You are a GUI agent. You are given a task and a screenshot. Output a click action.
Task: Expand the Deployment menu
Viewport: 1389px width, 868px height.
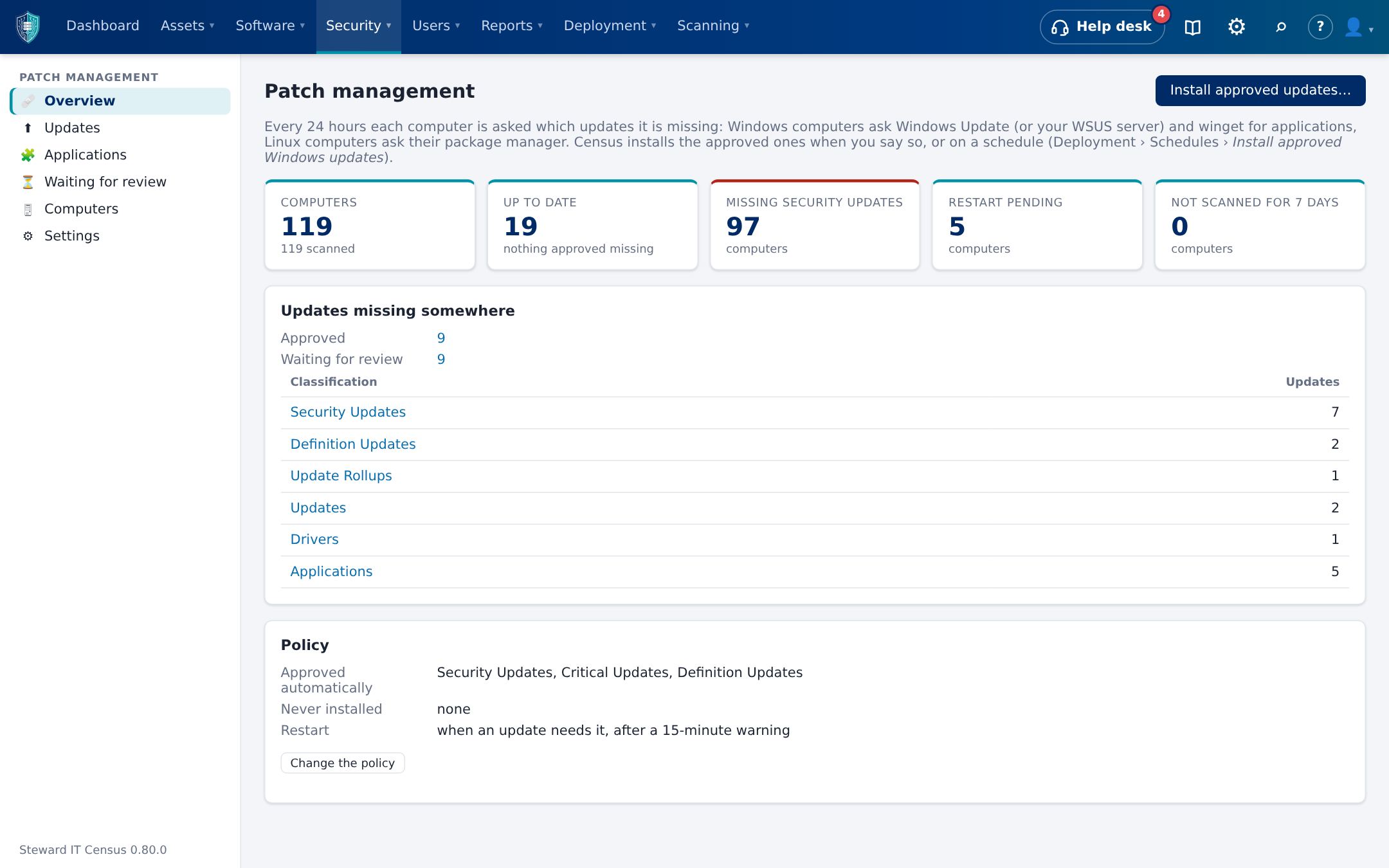(x=610, y=26)
